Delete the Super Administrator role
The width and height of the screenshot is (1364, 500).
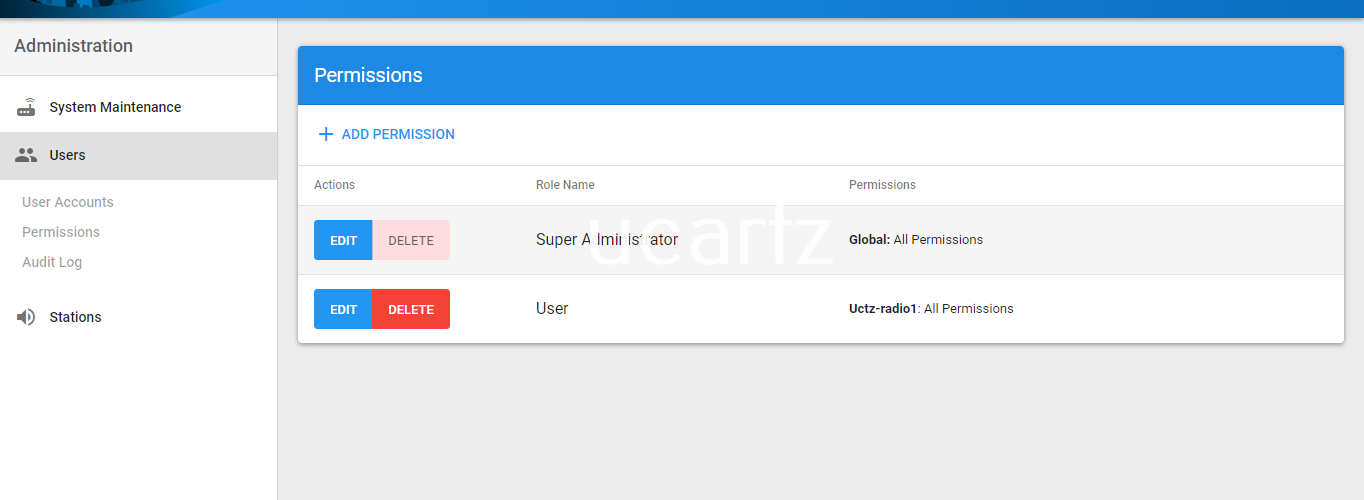411,240
